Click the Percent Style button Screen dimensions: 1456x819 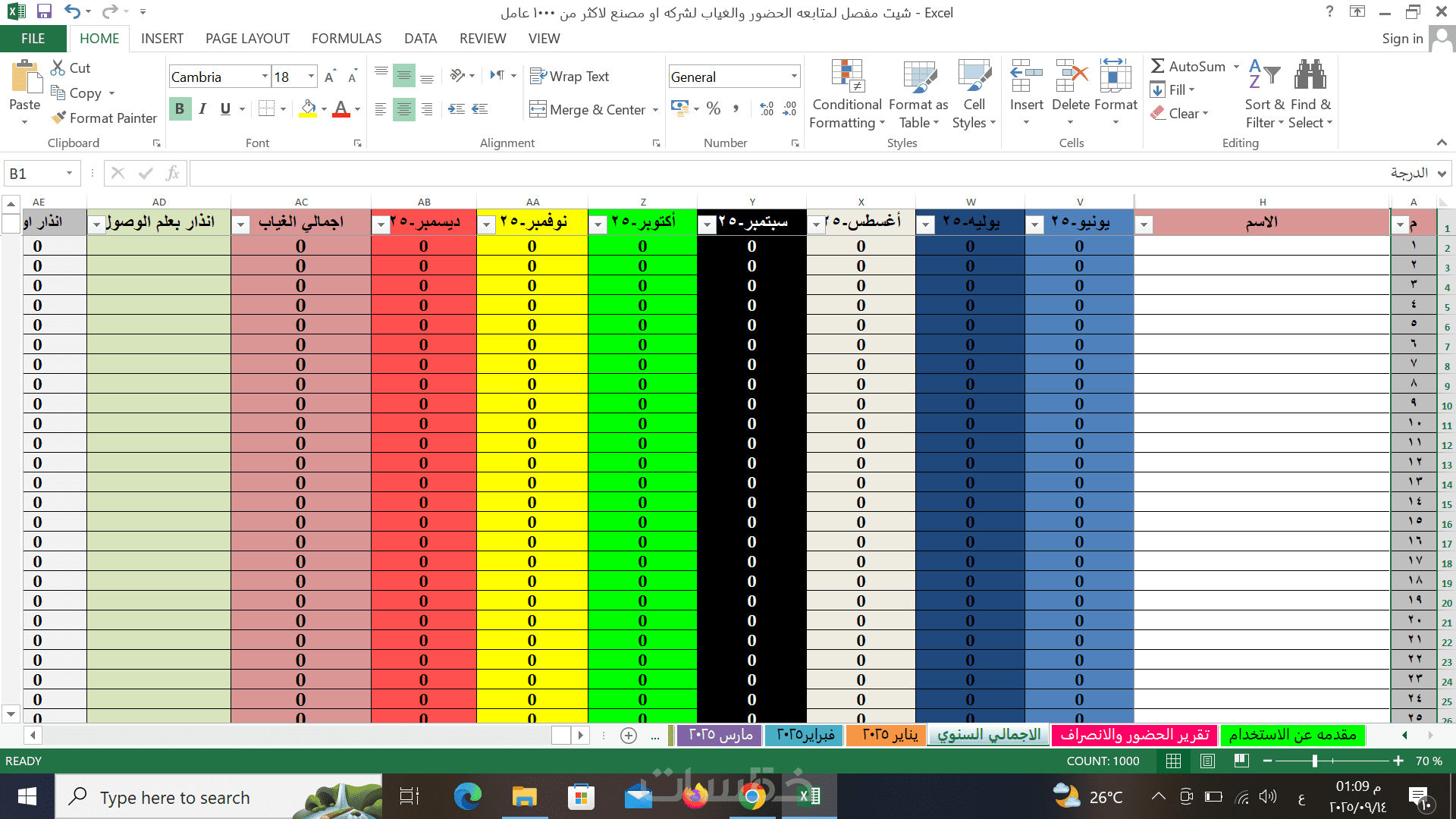pyautogui.click(x=713, y=109)
